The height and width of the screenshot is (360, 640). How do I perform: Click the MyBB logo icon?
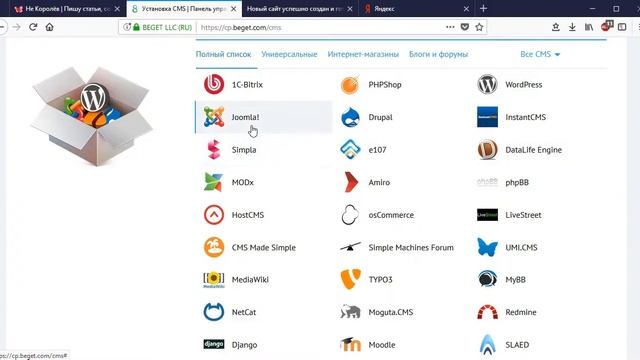(x=487, y=280)
